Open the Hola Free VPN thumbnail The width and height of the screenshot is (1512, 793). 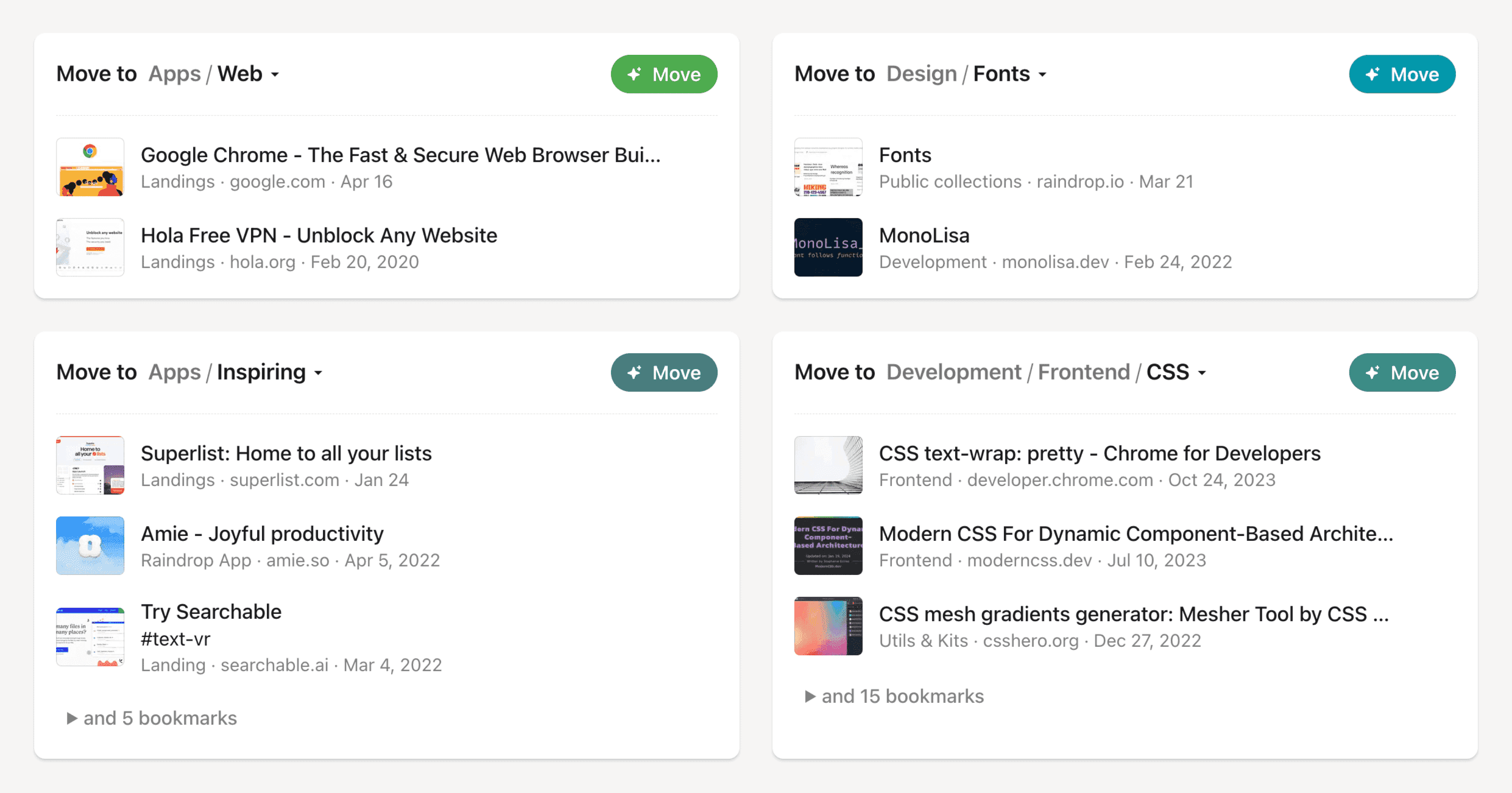(90, 247)
